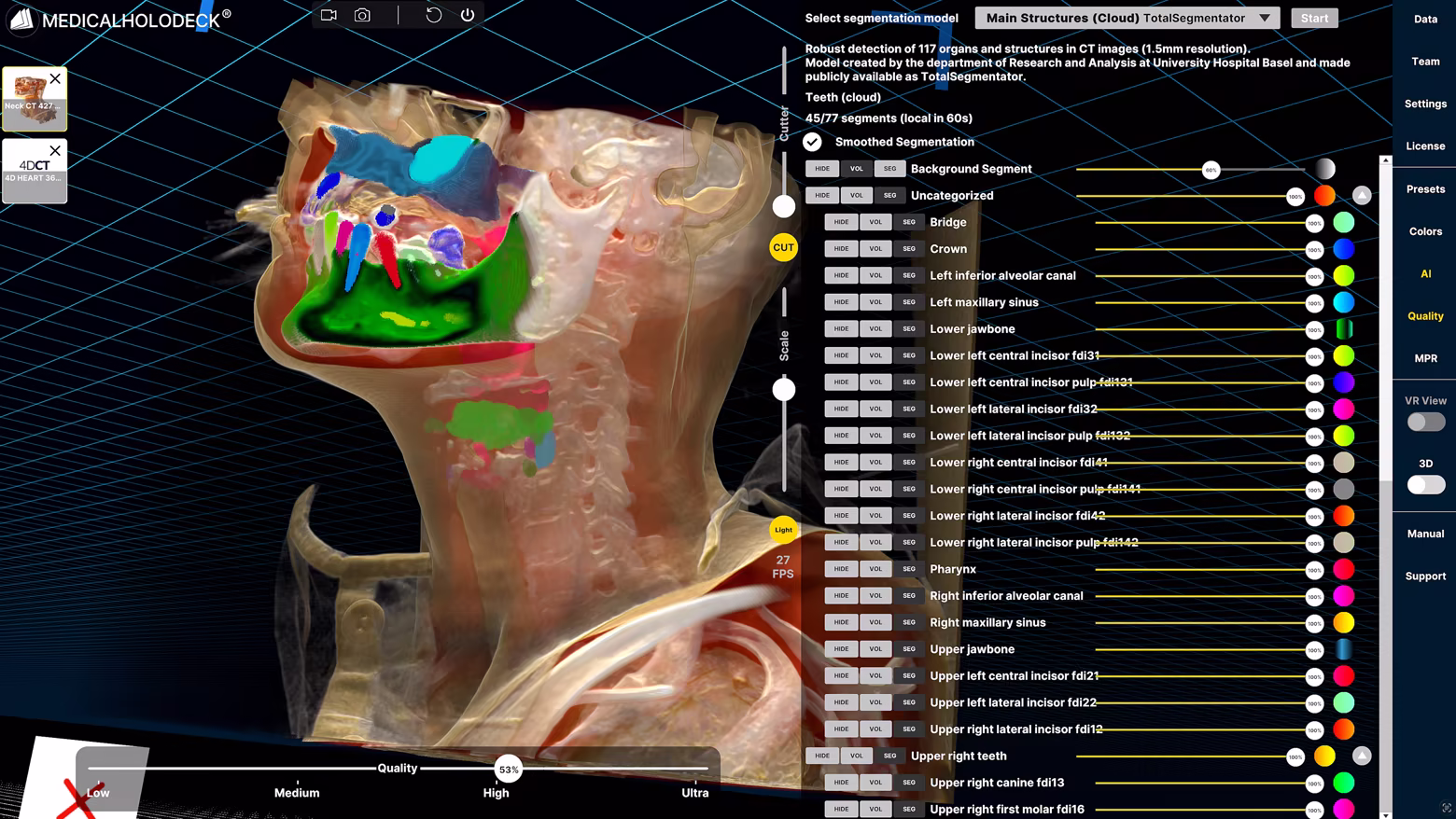This screenshot has width=1456, height=819.
Task: Collapse the Upper right teeth group
Action: (1362, 756)
